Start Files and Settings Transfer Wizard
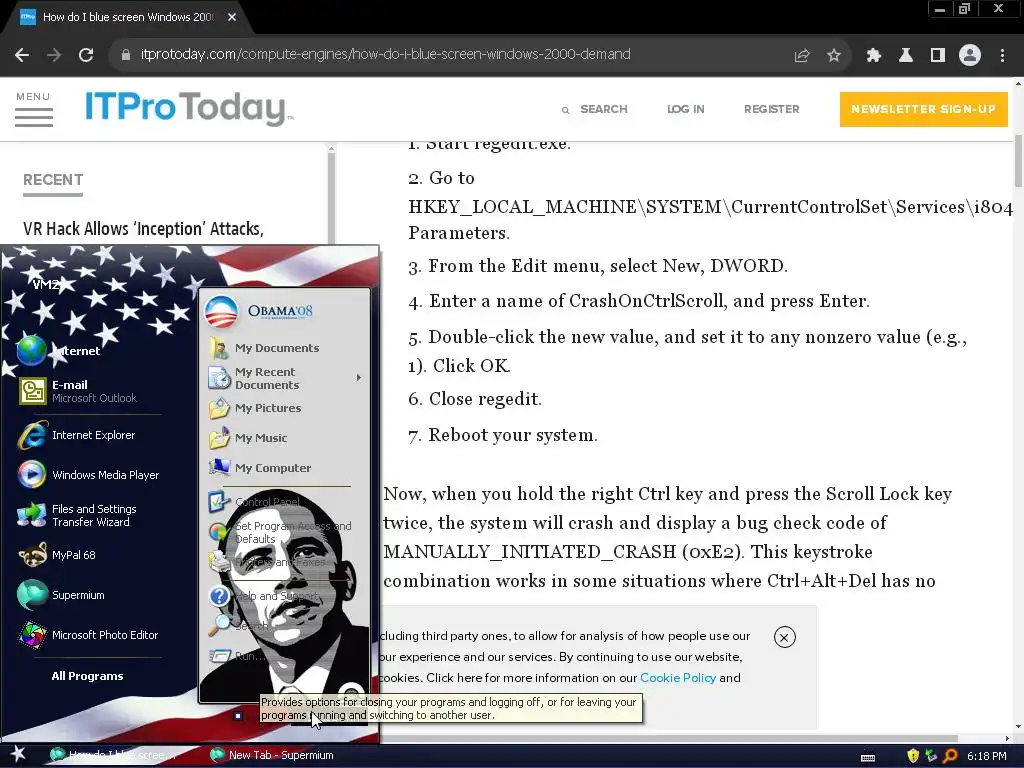Image resolution: width=1024 pixels, height=768 pixels. (x=78, y=515)
